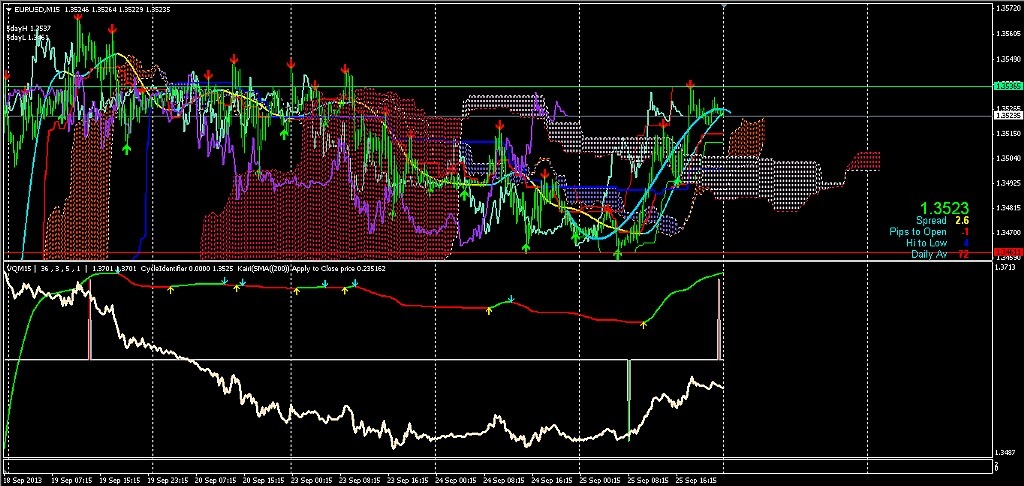
Task: Click the Hi to Low label
Action: tap(926, 243)
